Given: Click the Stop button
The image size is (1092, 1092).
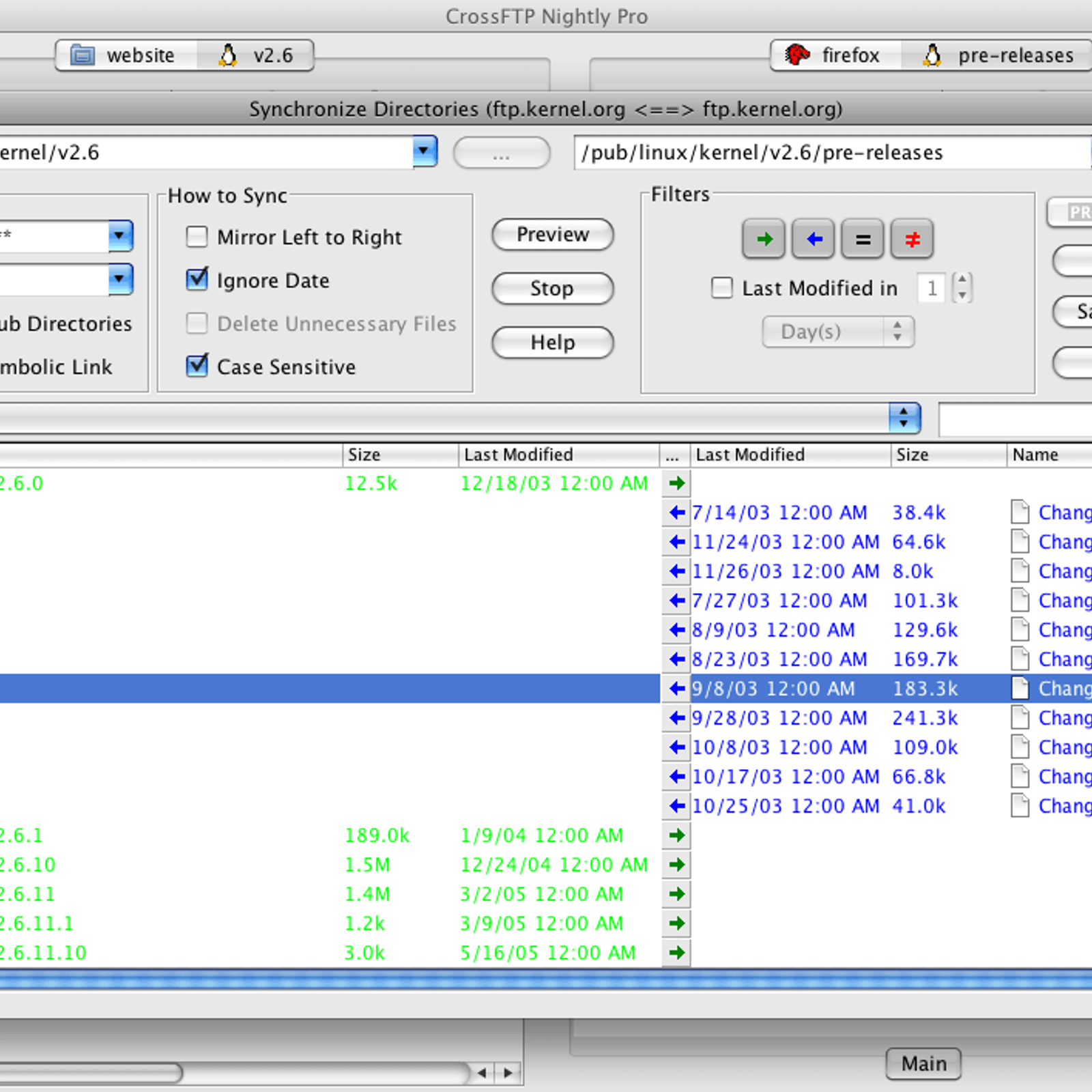Looking at the screenshot, I should pyautogui.click(x=553, y=288).
